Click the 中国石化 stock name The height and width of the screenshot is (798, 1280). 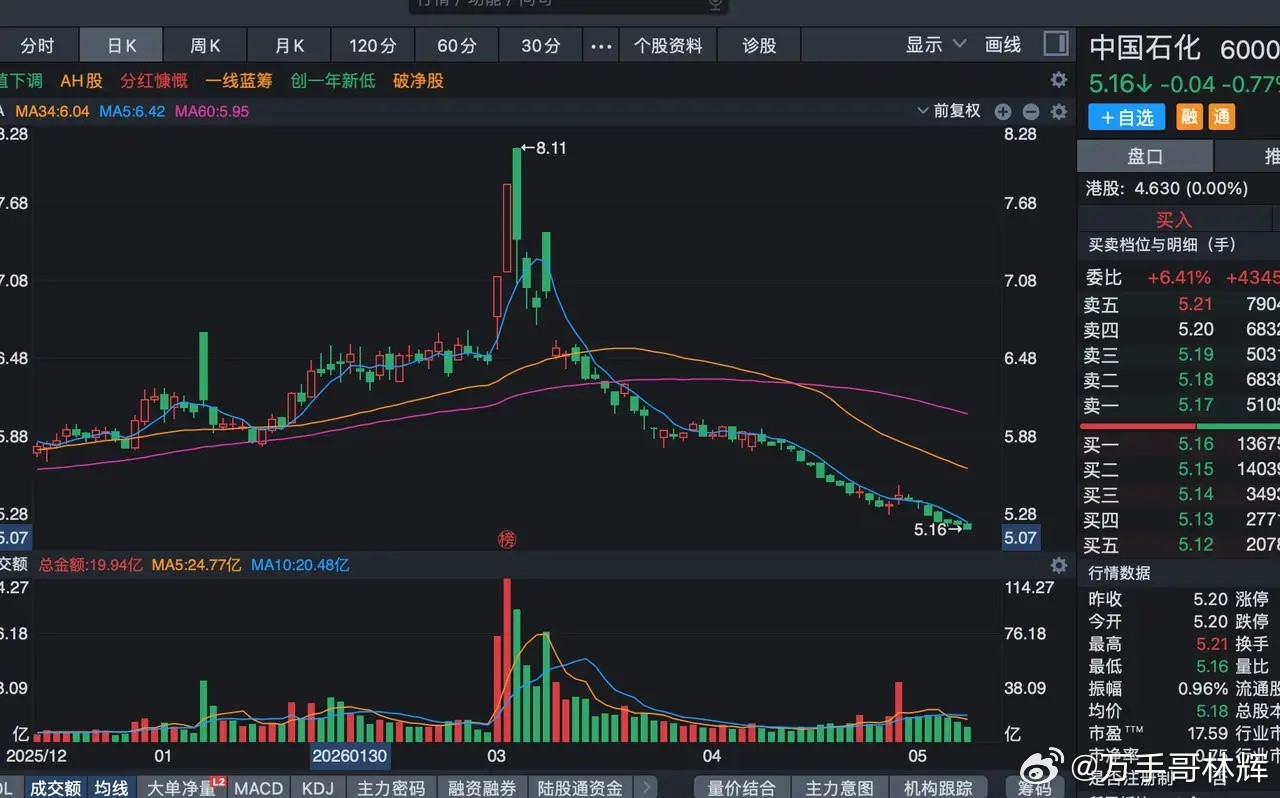(1144, 47)
